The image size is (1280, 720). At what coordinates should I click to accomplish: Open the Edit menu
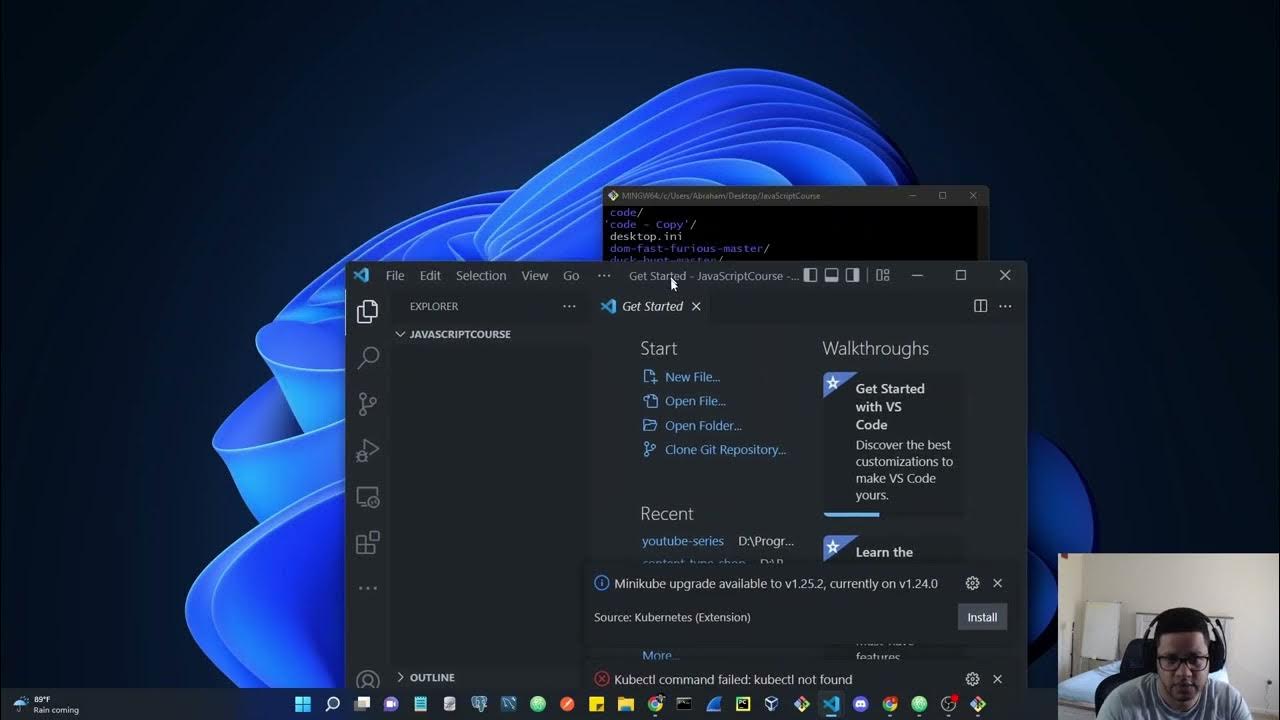[x=430, y=275]
